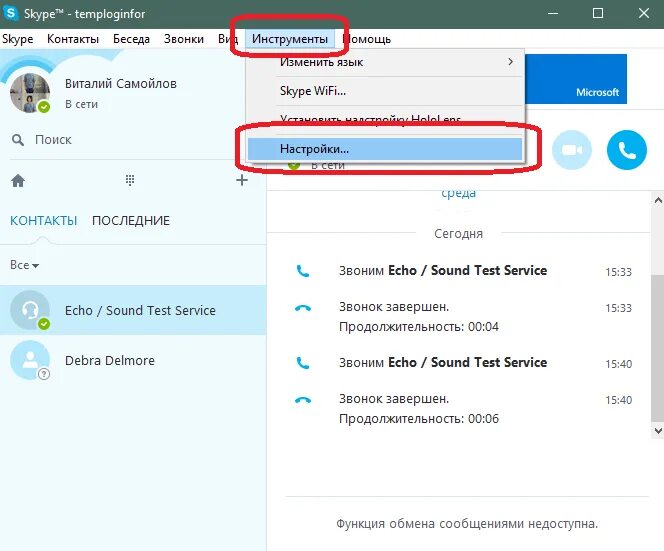Click Звонок завершен entry at 15:33
The width and height of the screenshot is (664, 551).
[x=394, y=307]
